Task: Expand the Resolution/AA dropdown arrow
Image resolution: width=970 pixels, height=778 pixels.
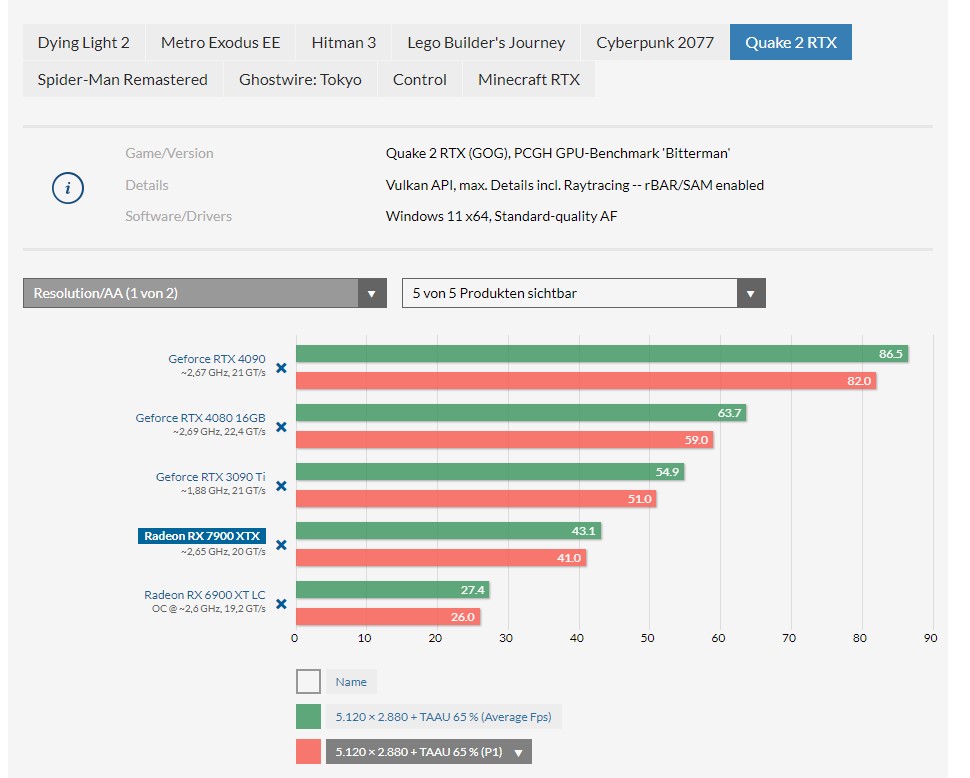Action: click(x=372, y=293)
